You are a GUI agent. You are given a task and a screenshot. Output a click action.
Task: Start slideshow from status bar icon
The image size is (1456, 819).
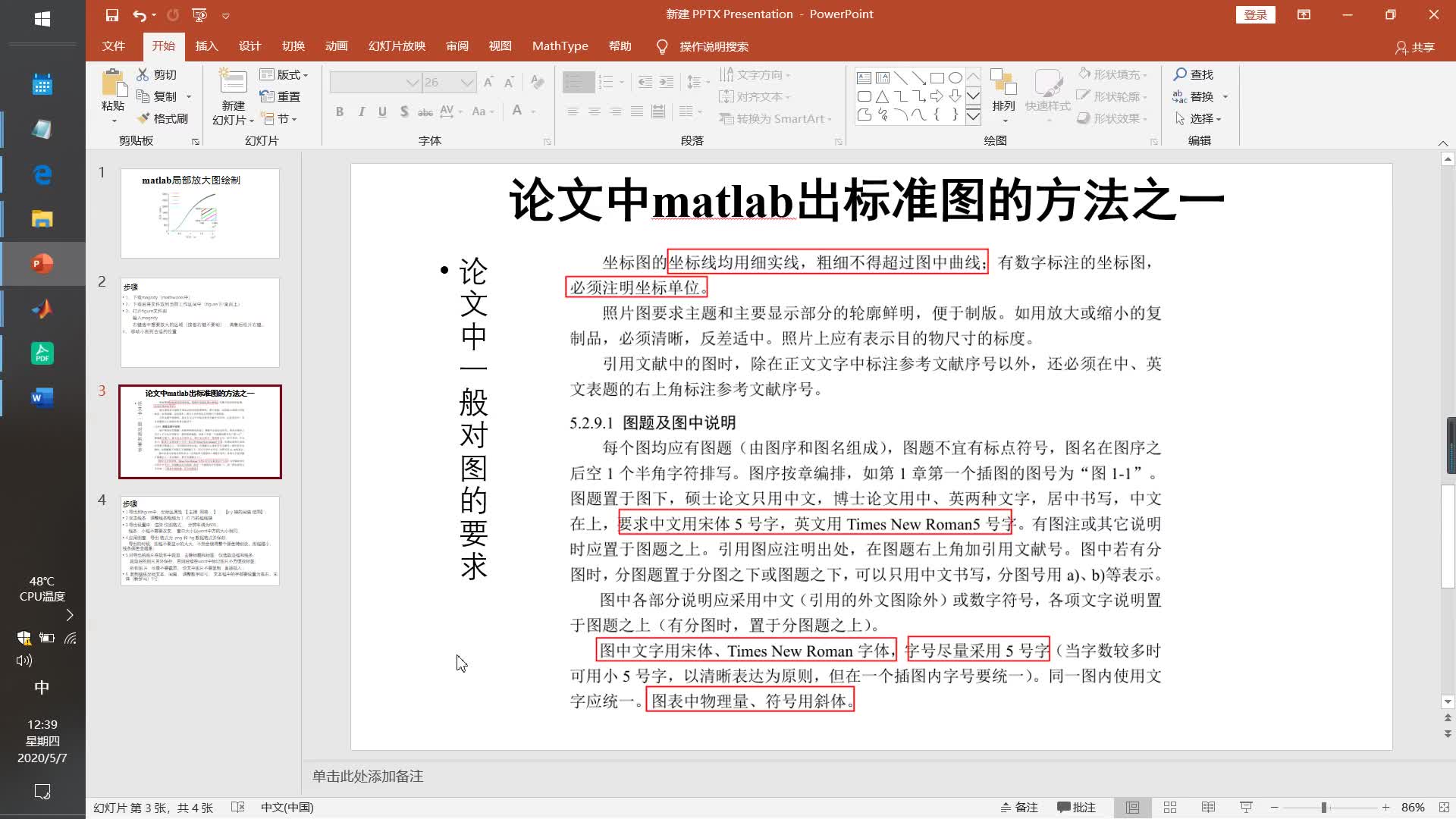(1246, 808)
